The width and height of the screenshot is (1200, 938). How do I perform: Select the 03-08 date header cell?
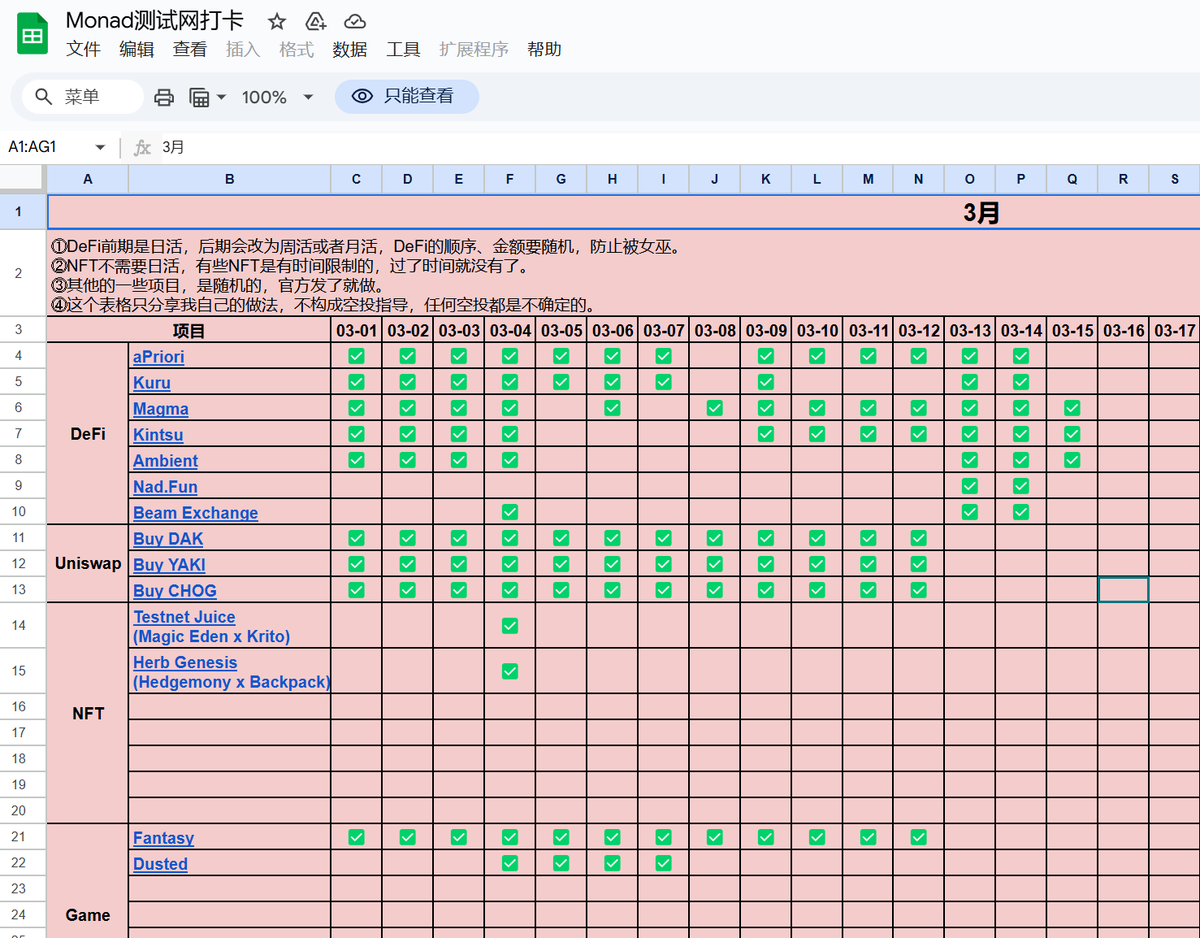(715, 331)
